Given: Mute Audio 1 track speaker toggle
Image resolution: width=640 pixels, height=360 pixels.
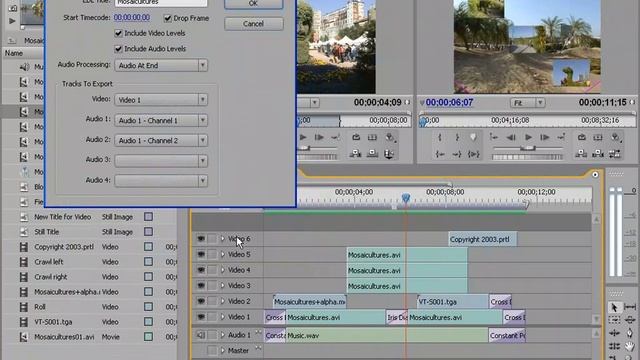Looking at the screenshot, I should (201, 335).
